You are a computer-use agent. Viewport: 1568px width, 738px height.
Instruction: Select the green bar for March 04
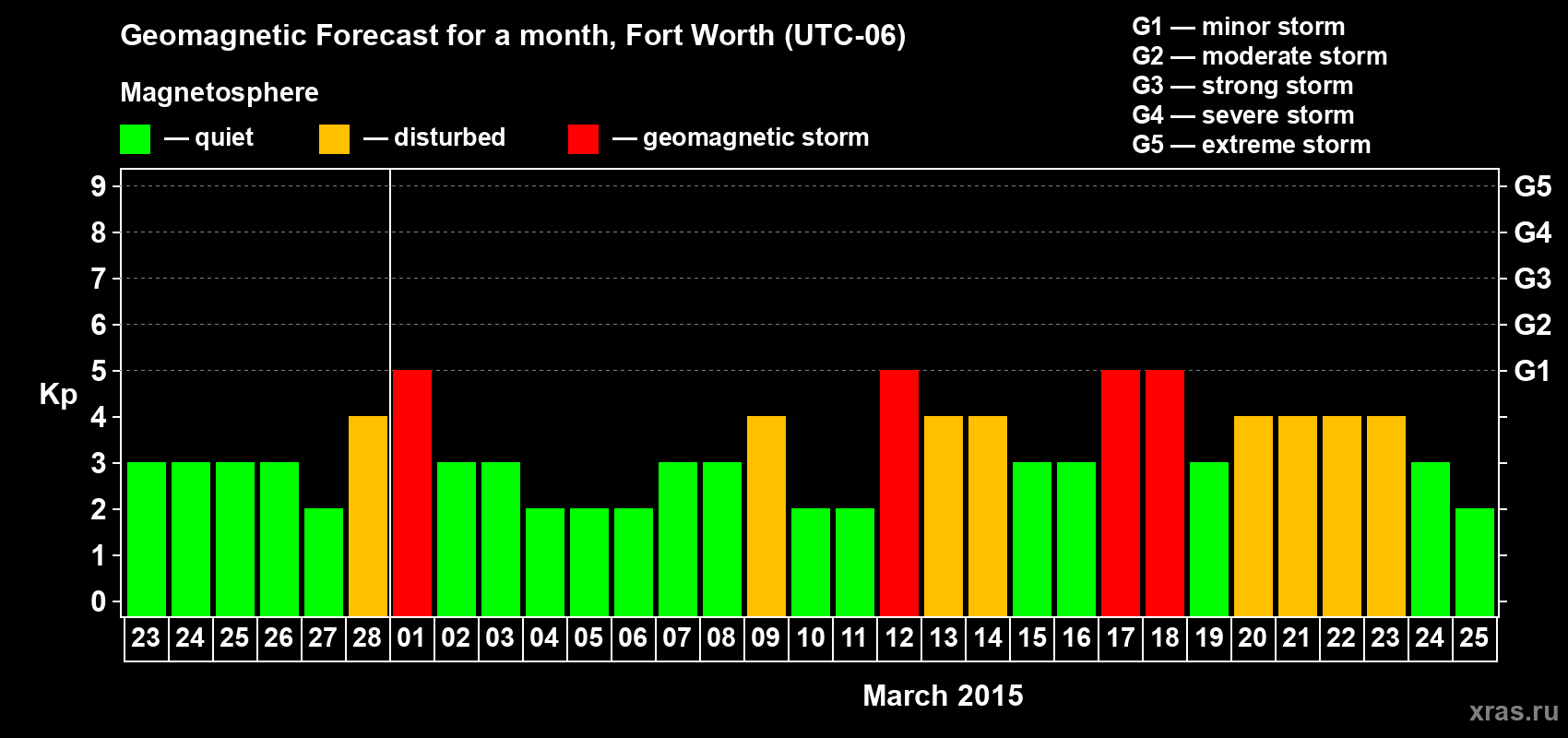[x=545, y=562]
